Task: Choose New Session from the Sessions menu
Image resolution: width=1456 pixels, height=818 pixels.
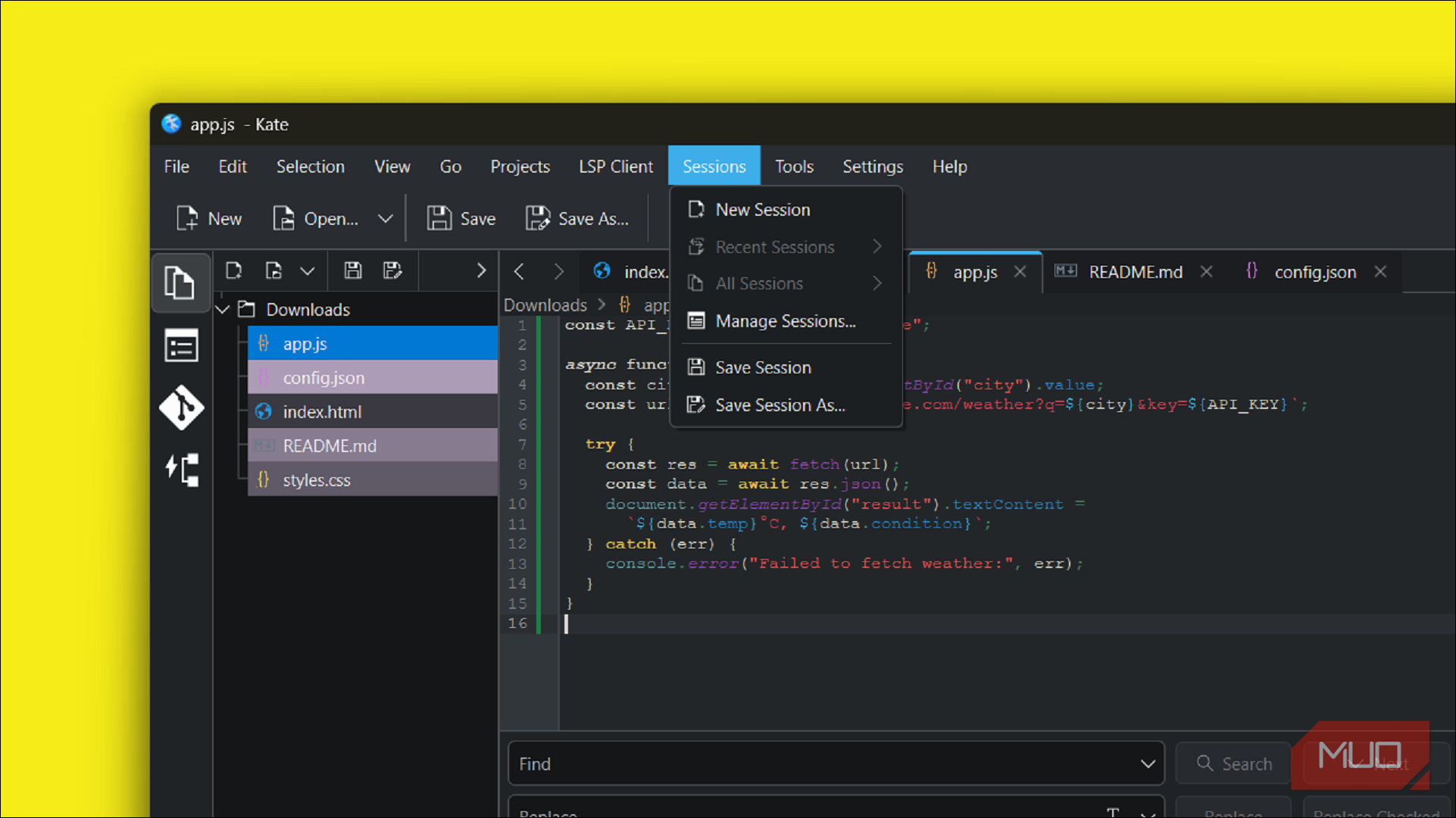Action: click(786, 210)
